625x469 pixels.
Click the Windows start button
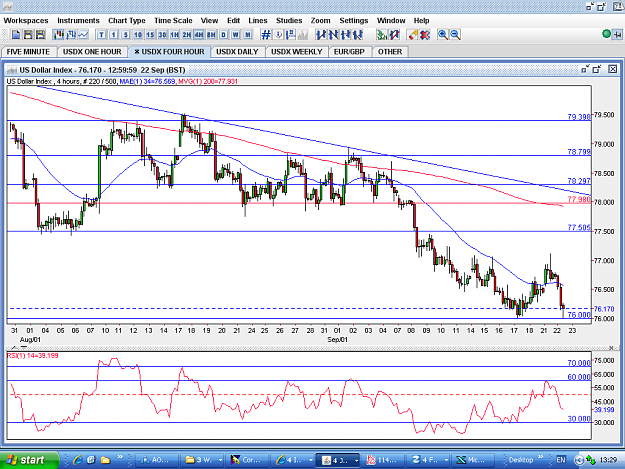(x=29, y=460)
